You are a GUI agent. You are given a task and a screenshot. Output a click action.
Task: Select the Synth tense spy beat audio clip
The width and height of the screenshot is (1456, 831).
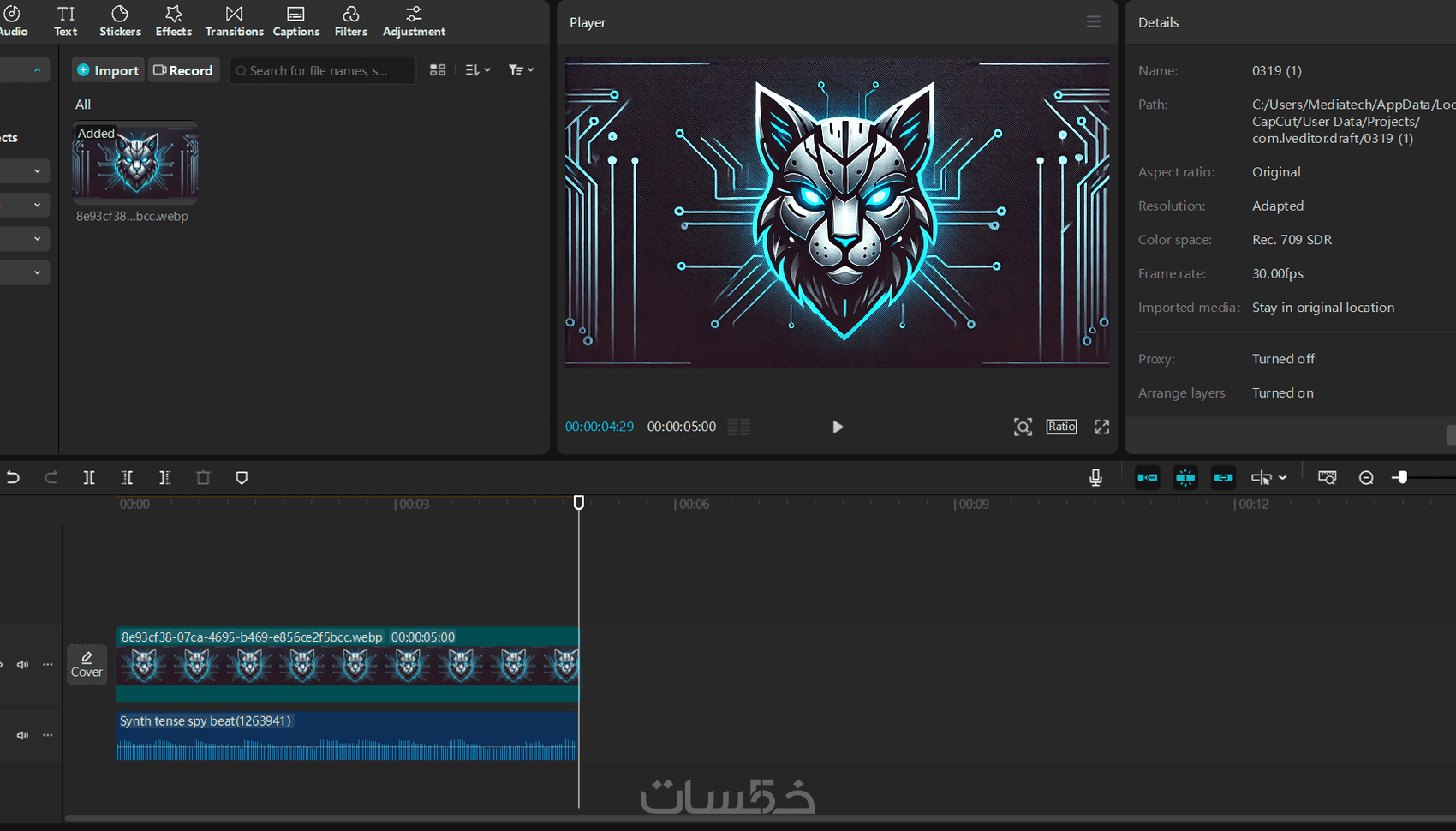[x=347, y=737]
